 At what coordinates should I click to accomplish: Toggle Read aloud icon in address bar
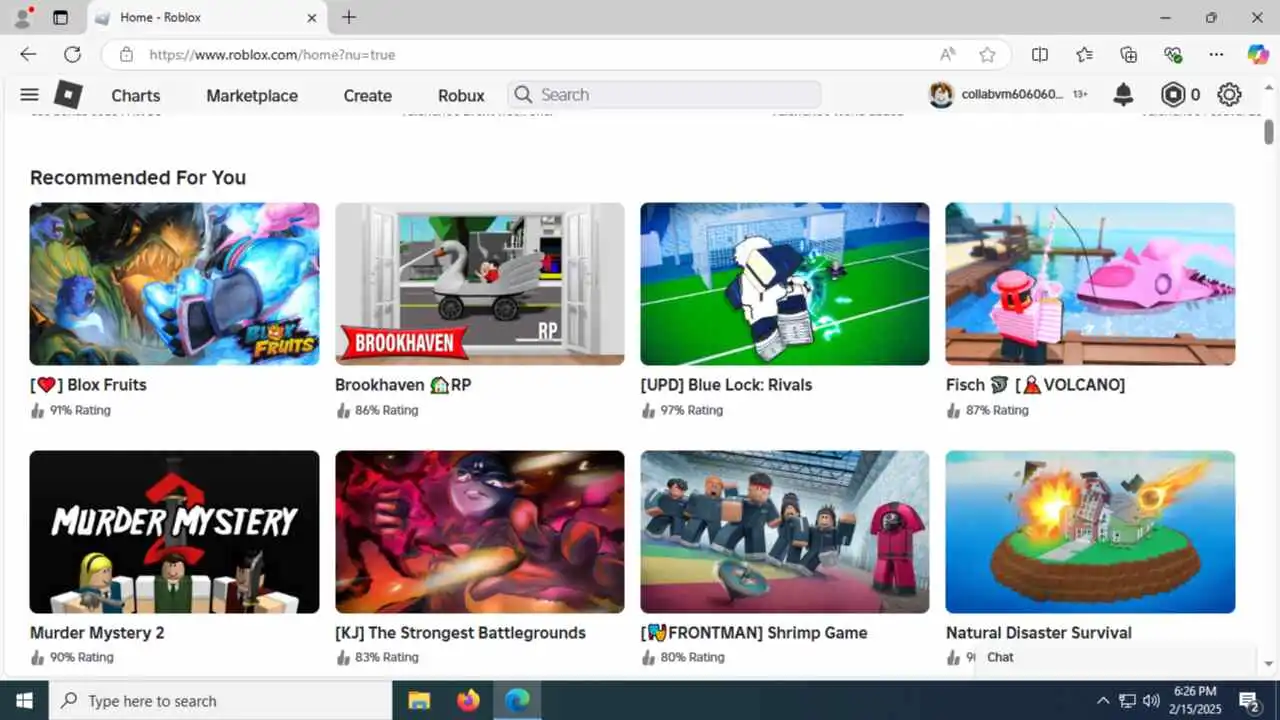947,55
